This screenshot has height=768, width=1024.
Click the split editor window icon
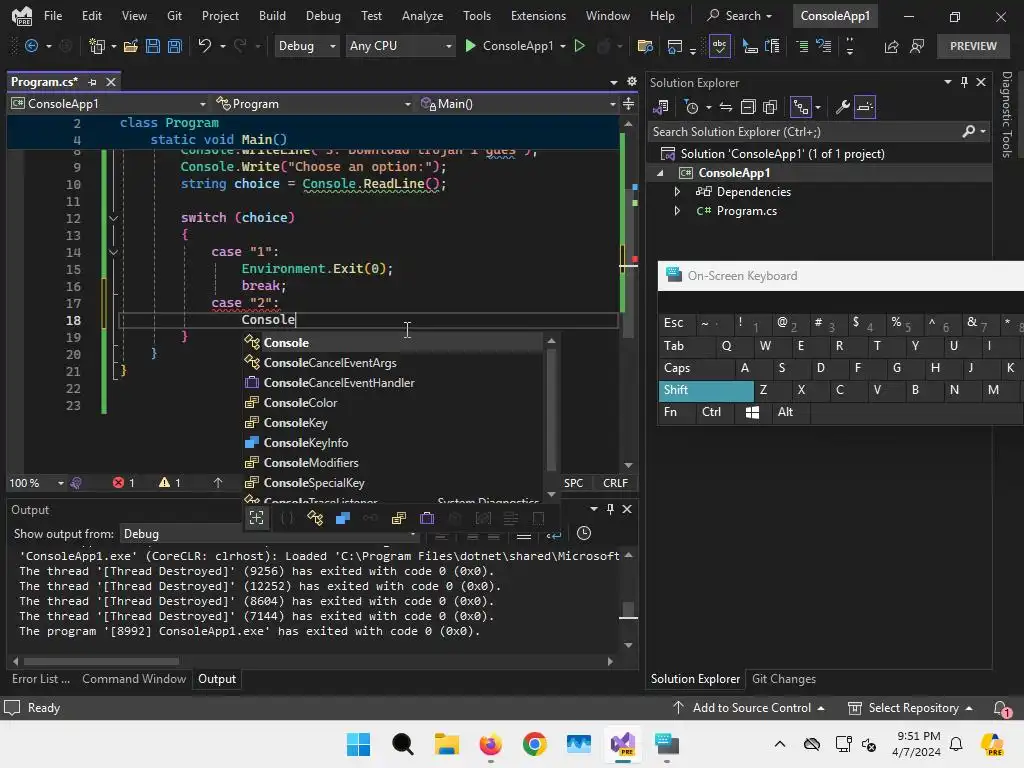pyautogui.click(x=628, y=104)
